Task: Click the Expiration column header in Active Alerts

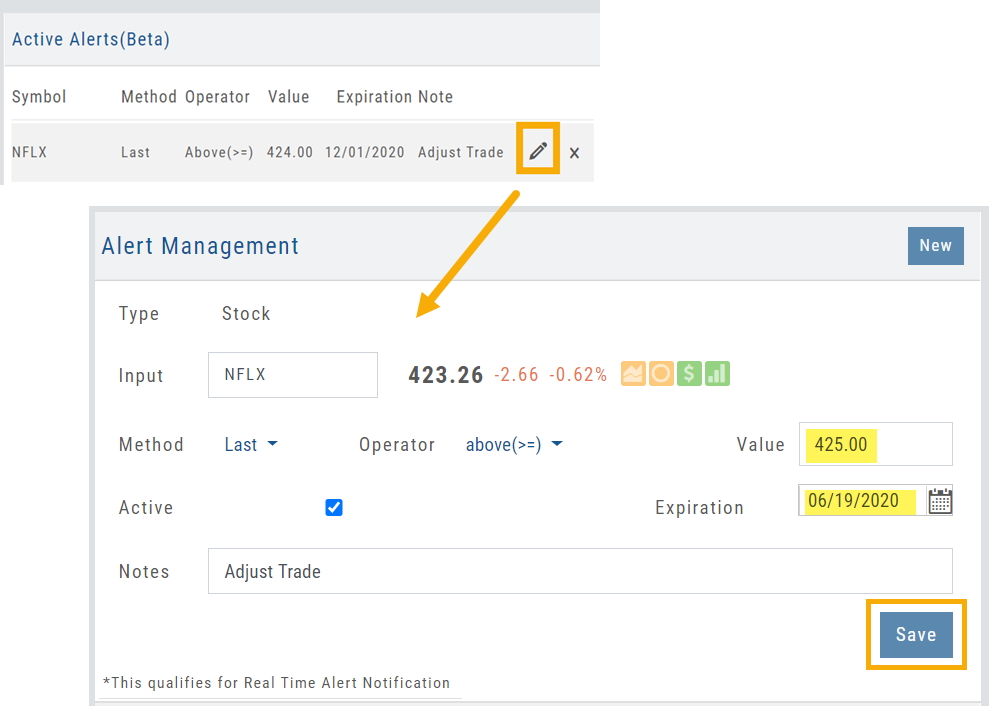Action: tap(374, 97)
